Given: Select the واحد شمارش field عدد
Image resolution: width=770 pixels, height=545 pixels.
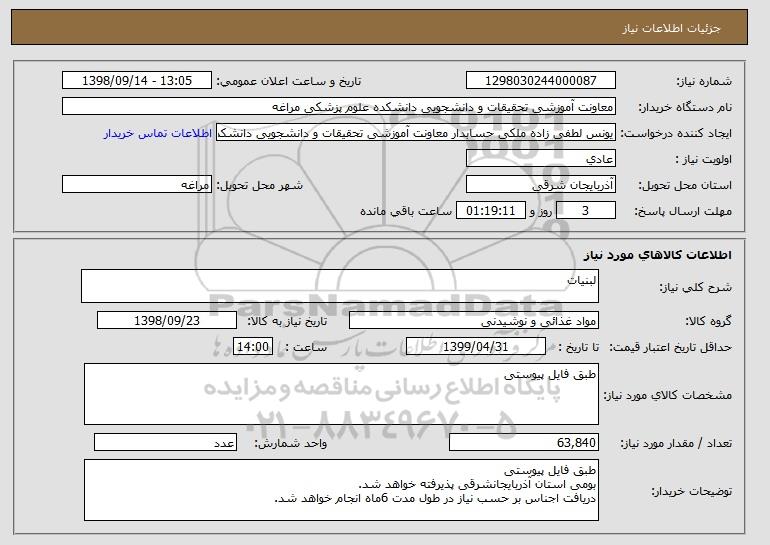Looking at the screenshot, I should click(x=165, y=443).
